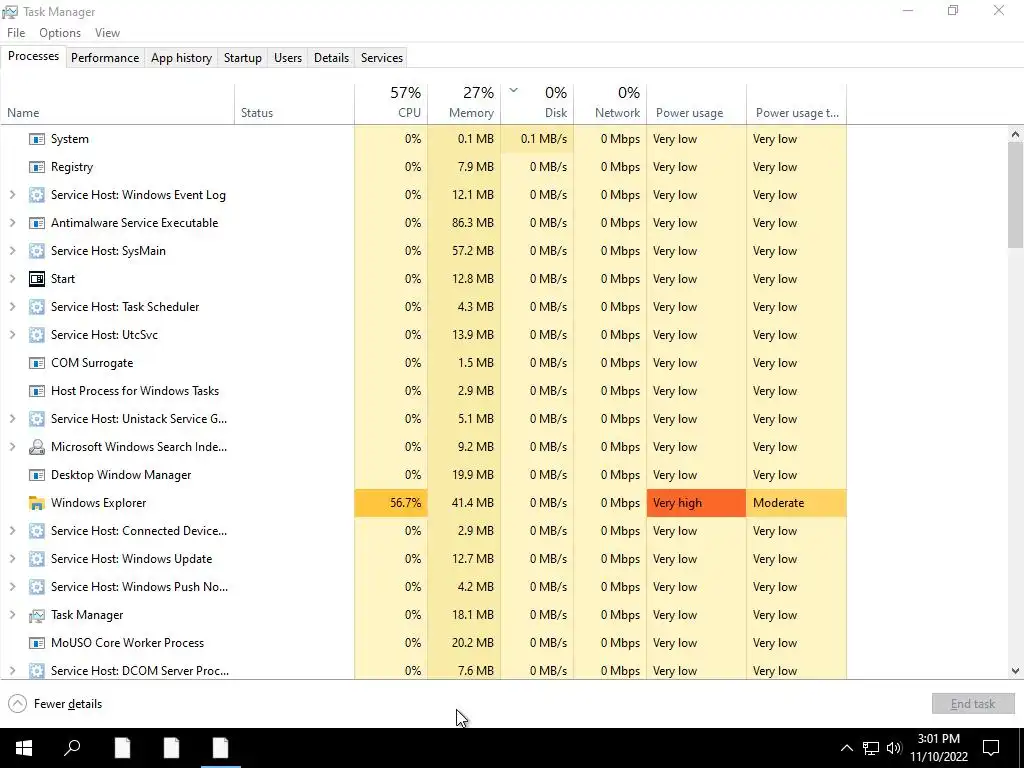Image resolution: width=1024 pixels, height=768 pixels.
Task: Show hidden tray icons chevron
Action: [846, 748]
